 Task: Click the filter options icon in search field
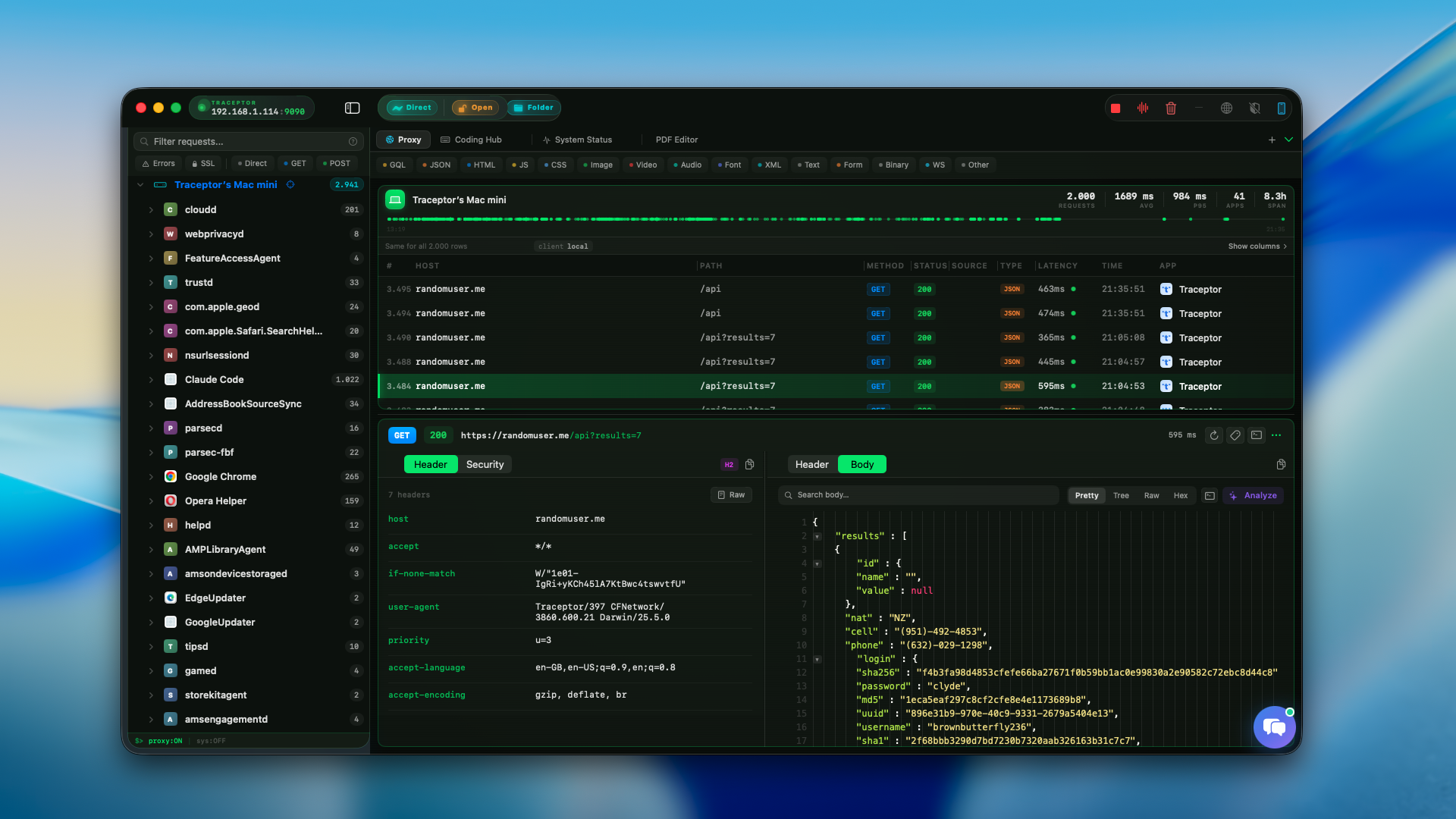tap(353, 142)
